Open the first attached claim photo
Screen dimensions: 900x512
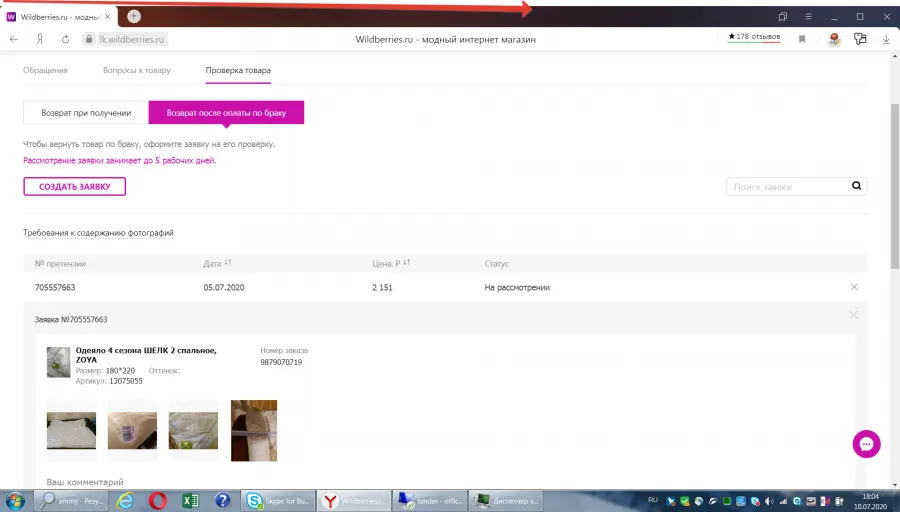[x=71, y=430]
